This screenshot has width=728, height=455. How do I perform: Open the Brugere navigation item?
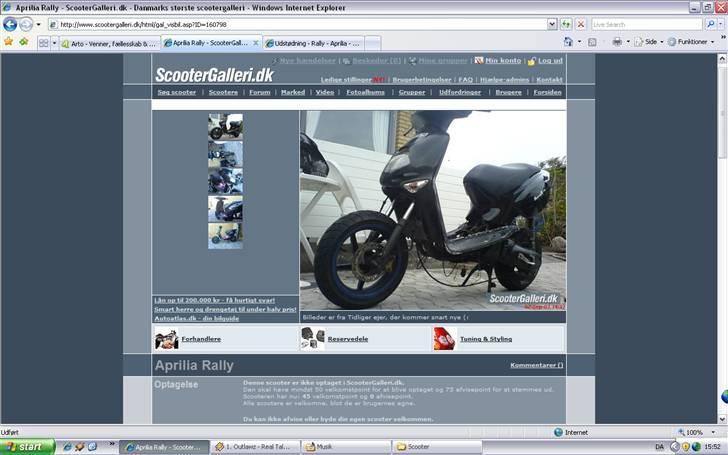click(x=508, y=92)
